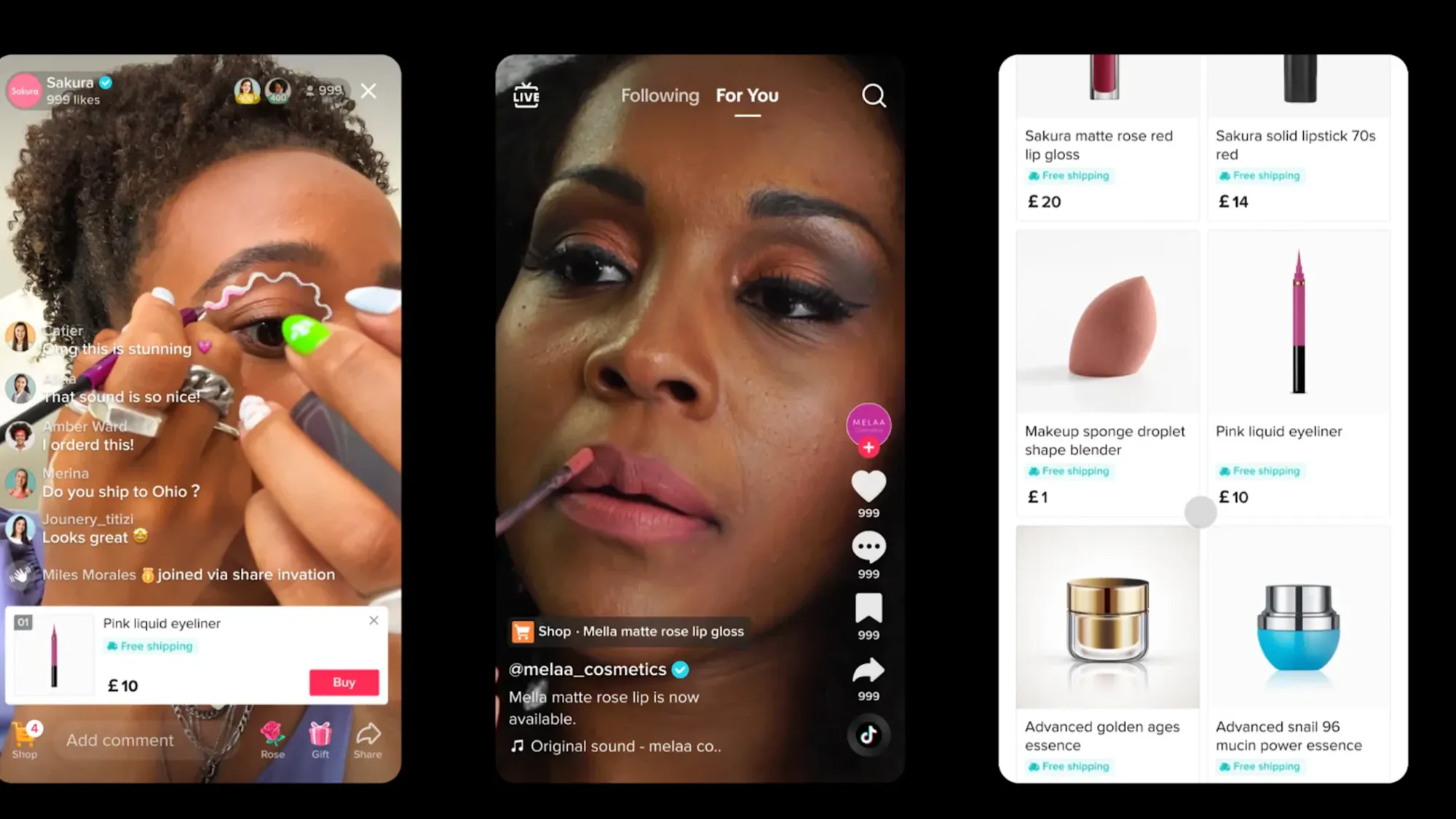
Task: Tap the bookmark icon on center video
Action: pos(868,608)
